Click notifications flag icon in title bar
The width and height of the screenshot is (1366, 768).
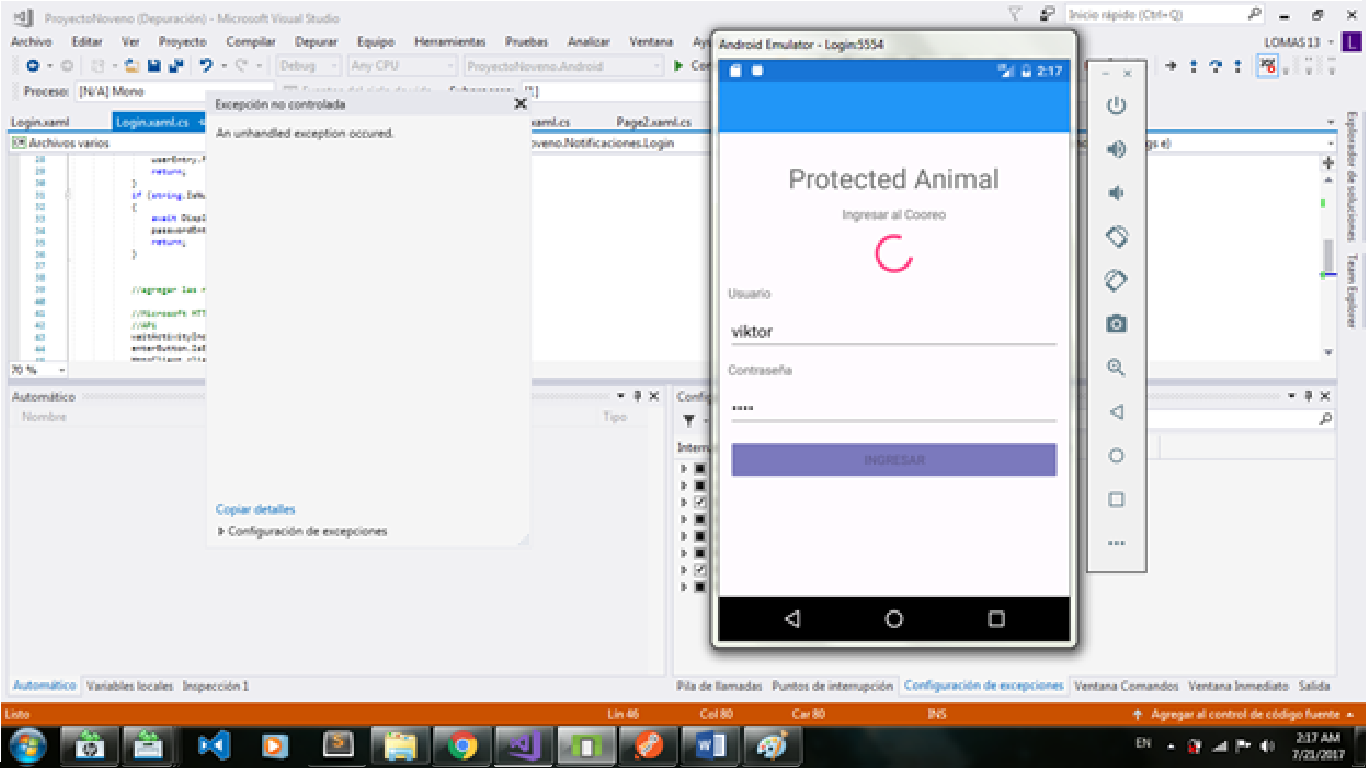click(x=1015, y=15)
